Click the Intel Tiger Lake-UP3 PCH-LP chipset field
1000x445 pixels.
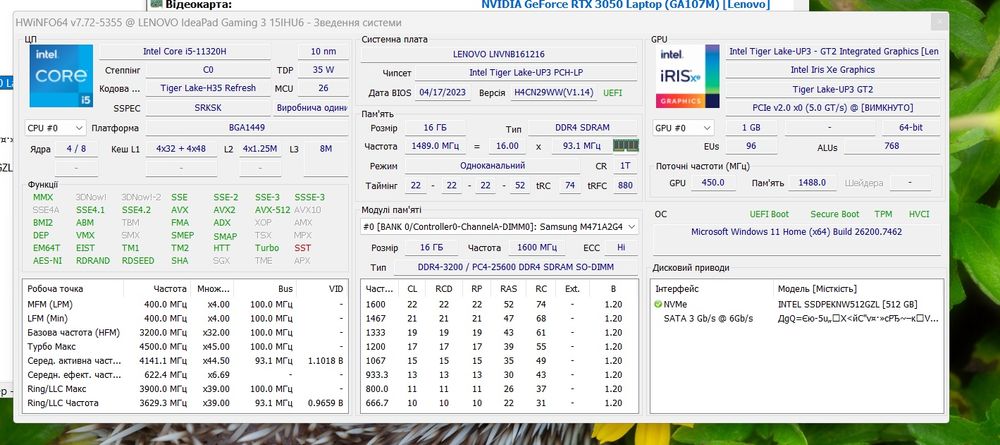coord(526,73)
